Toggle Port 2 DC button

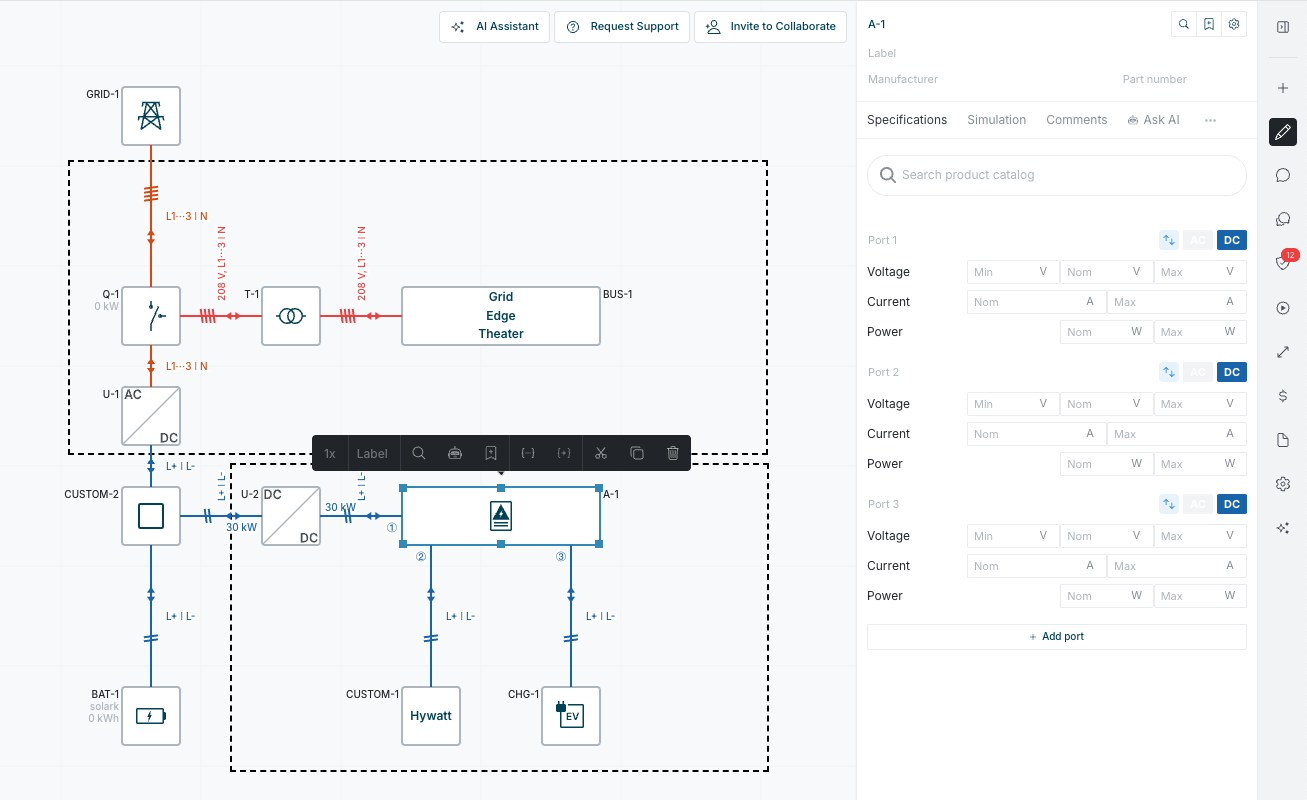point(1232,372)
